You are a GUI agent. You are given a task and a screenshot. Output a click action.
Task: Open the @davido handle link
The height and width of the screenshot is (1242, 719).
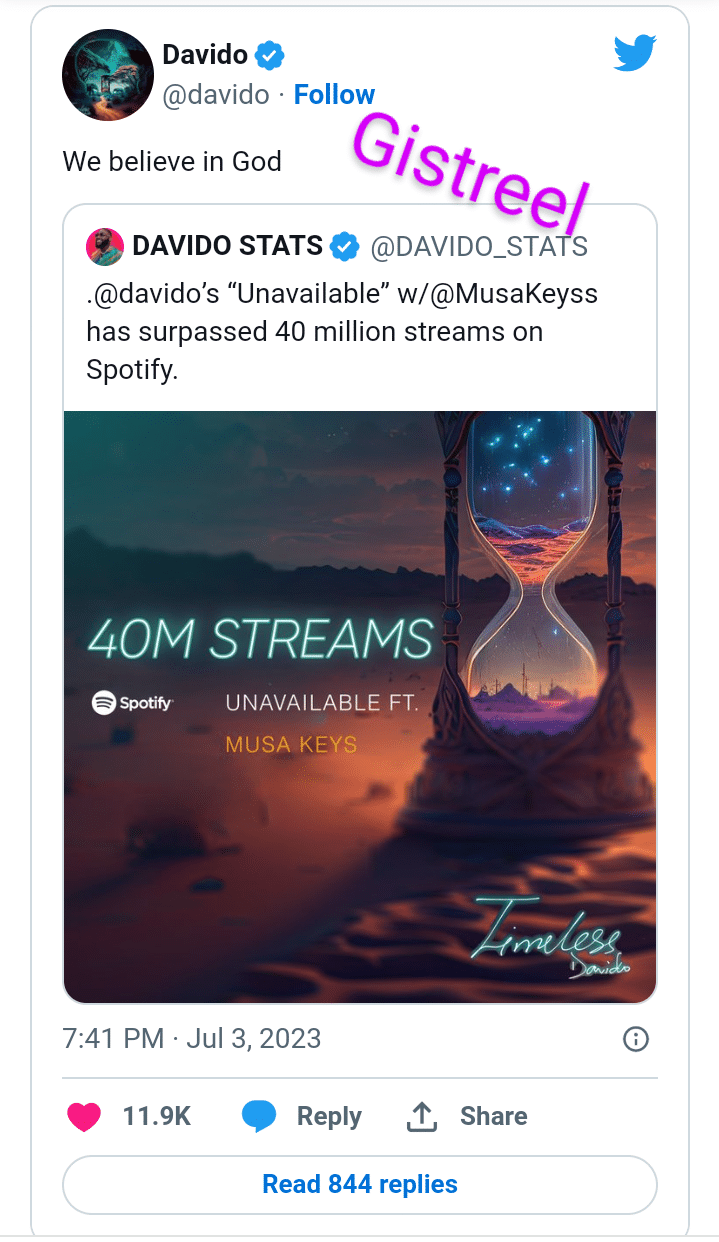pos(216,95)
